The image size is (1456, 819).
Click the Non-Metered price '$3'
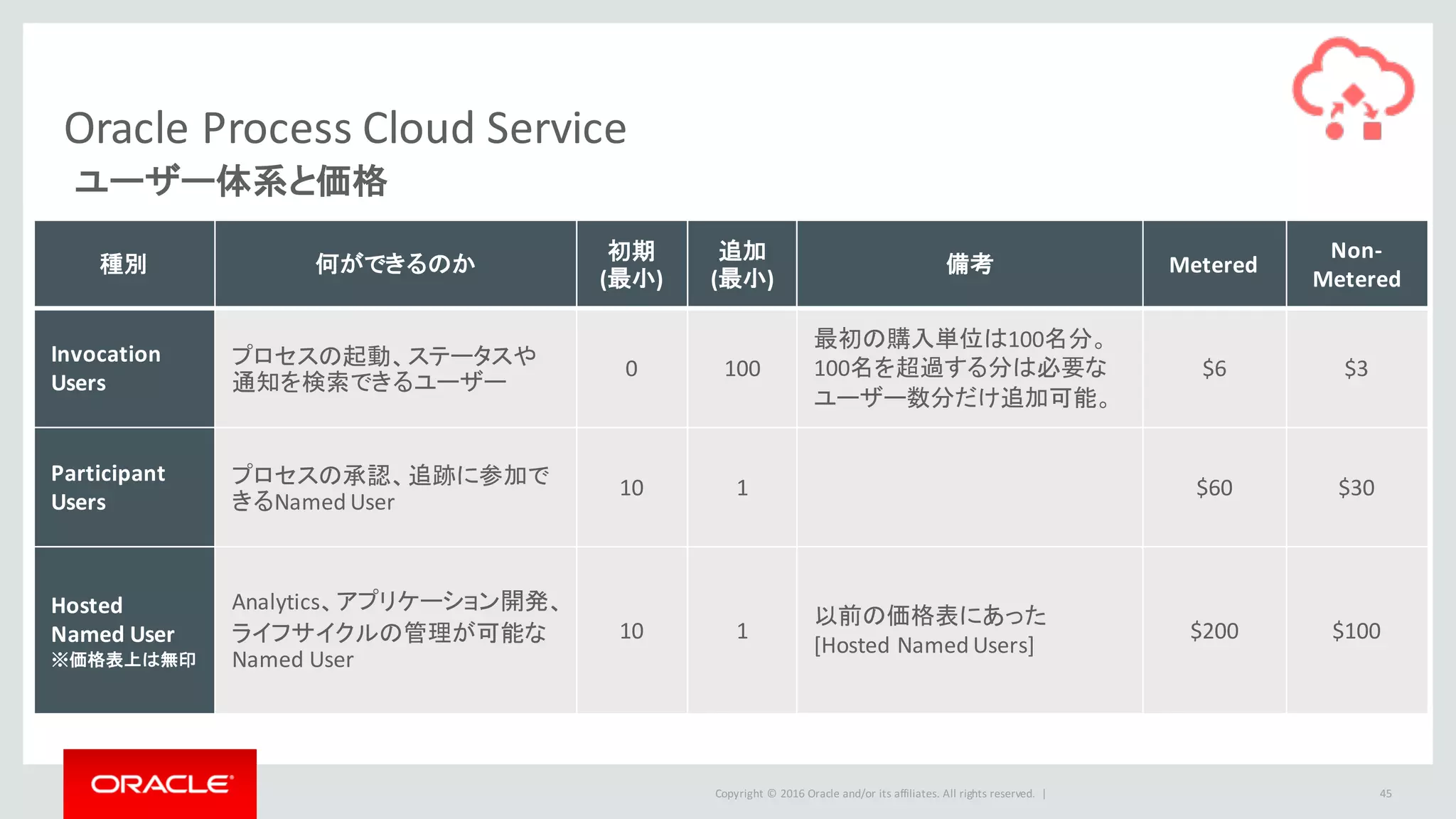pyautogui.click(x=1356, y=368)
